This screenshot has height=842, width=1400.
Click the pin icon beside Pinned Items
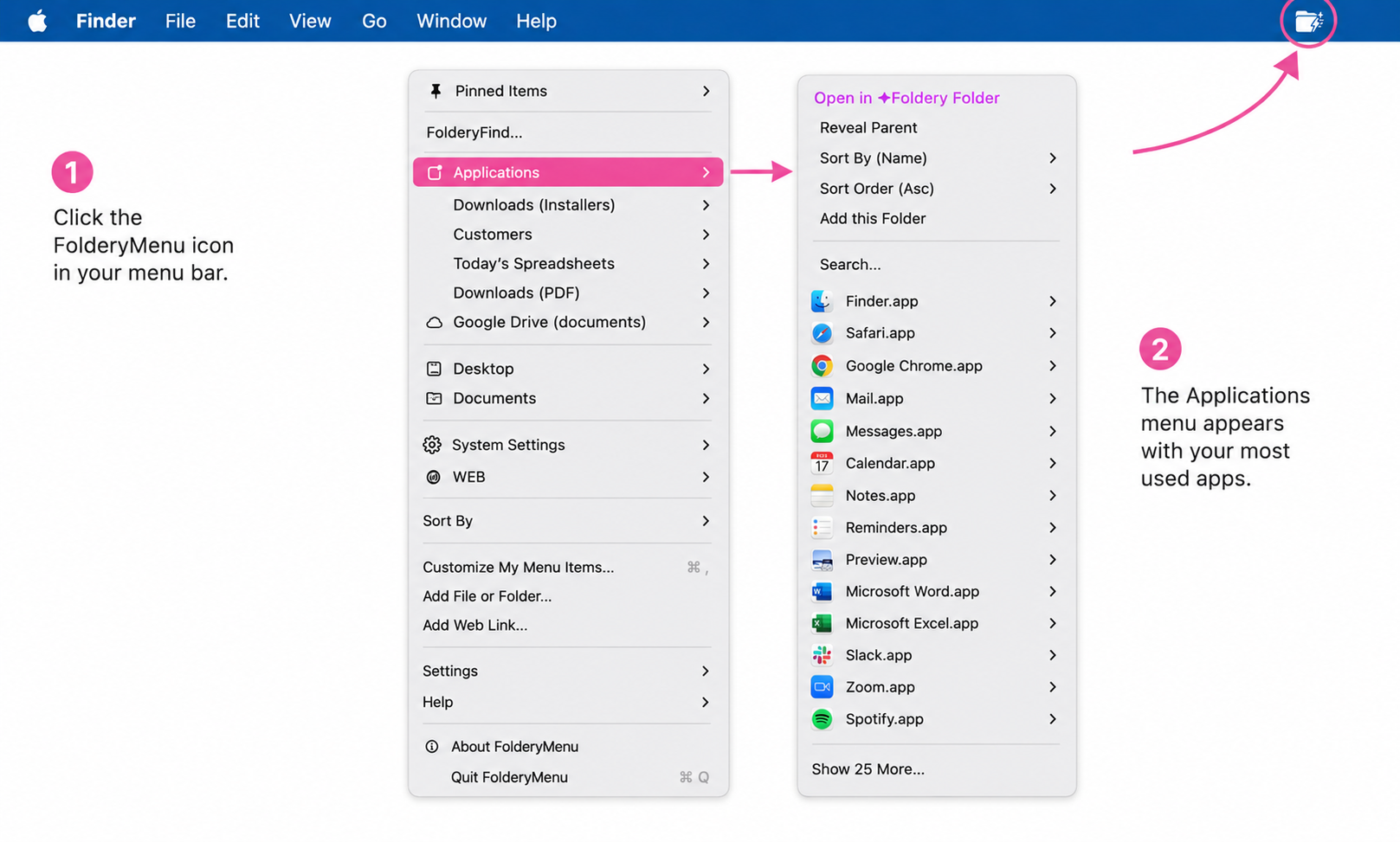click(435, 91)
